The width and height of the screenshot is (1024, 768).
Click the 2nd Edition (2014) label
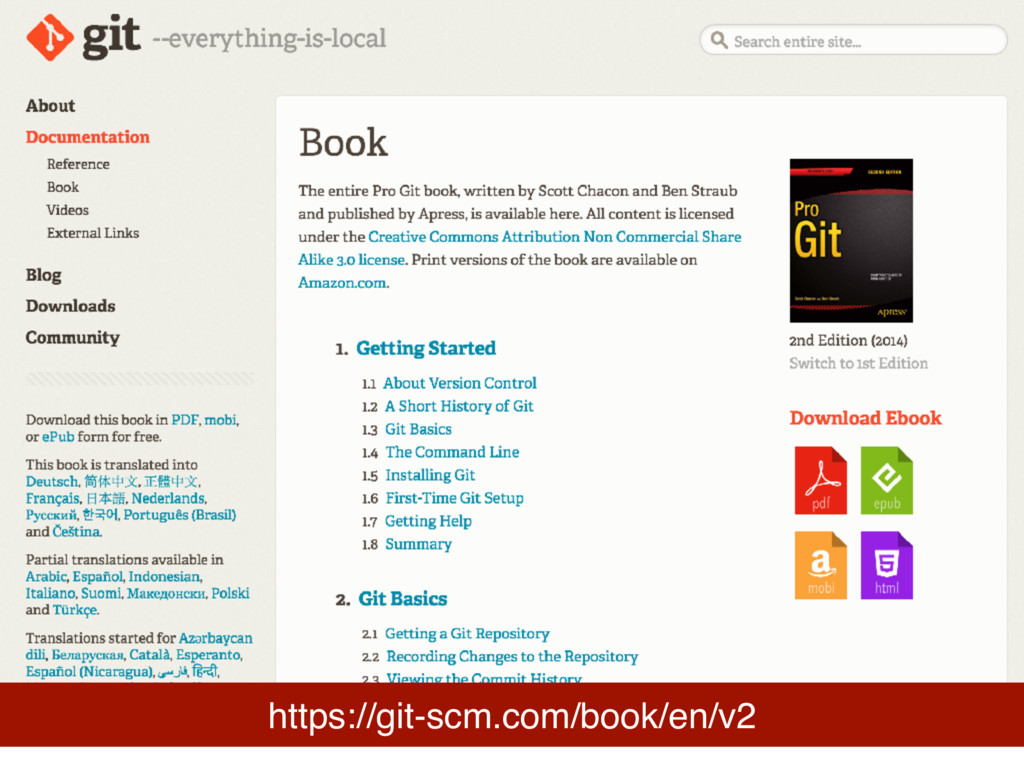point(848,340)
